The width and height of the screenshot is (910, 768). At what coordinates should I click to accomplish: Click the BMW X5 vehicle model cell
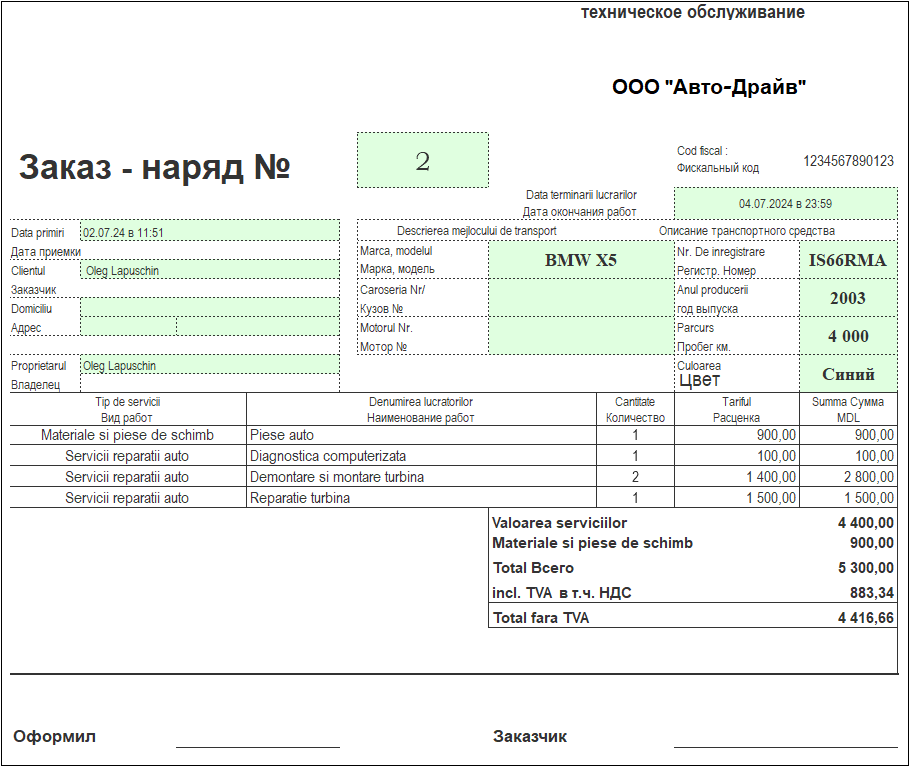[580, 260]
